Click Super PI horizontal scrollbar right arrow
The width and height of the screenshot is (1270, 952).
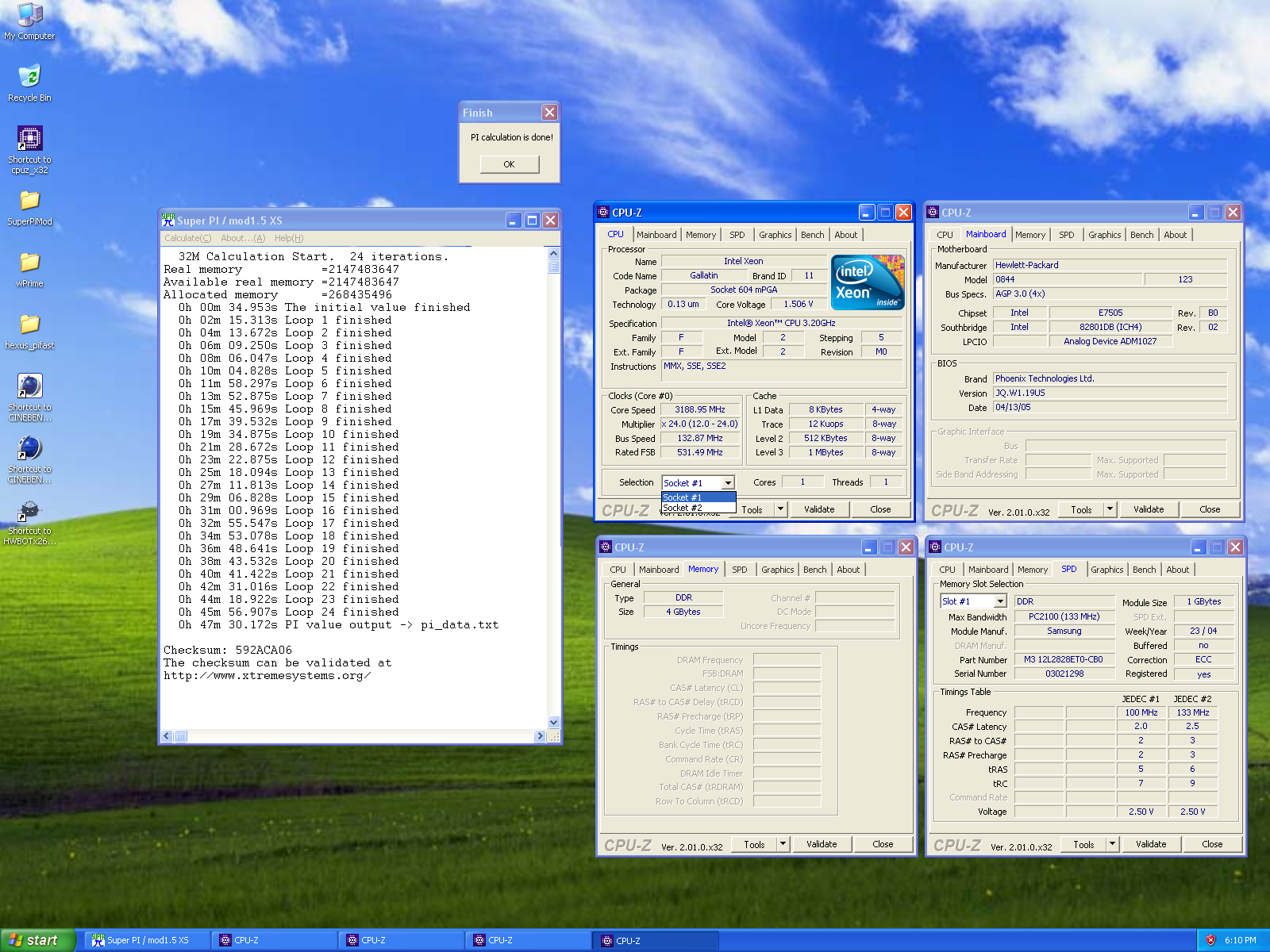point(541,736)
